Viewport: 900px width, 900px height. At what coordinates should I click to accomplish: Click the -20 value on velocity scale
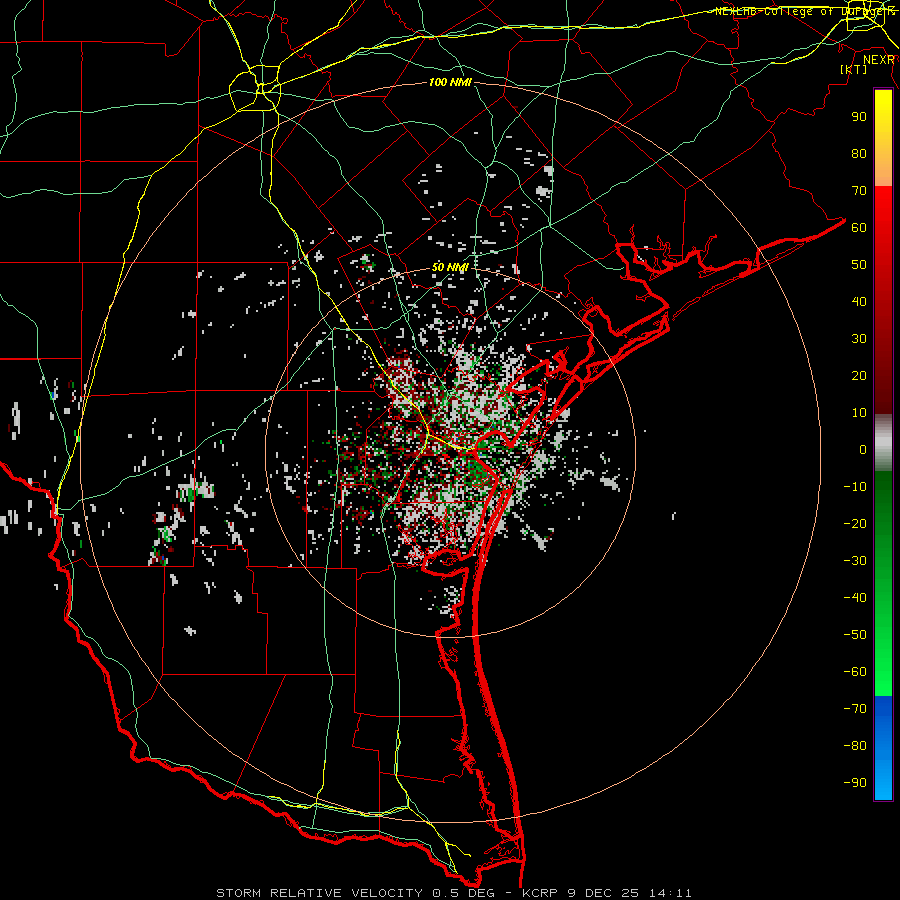tap(855, 523)
